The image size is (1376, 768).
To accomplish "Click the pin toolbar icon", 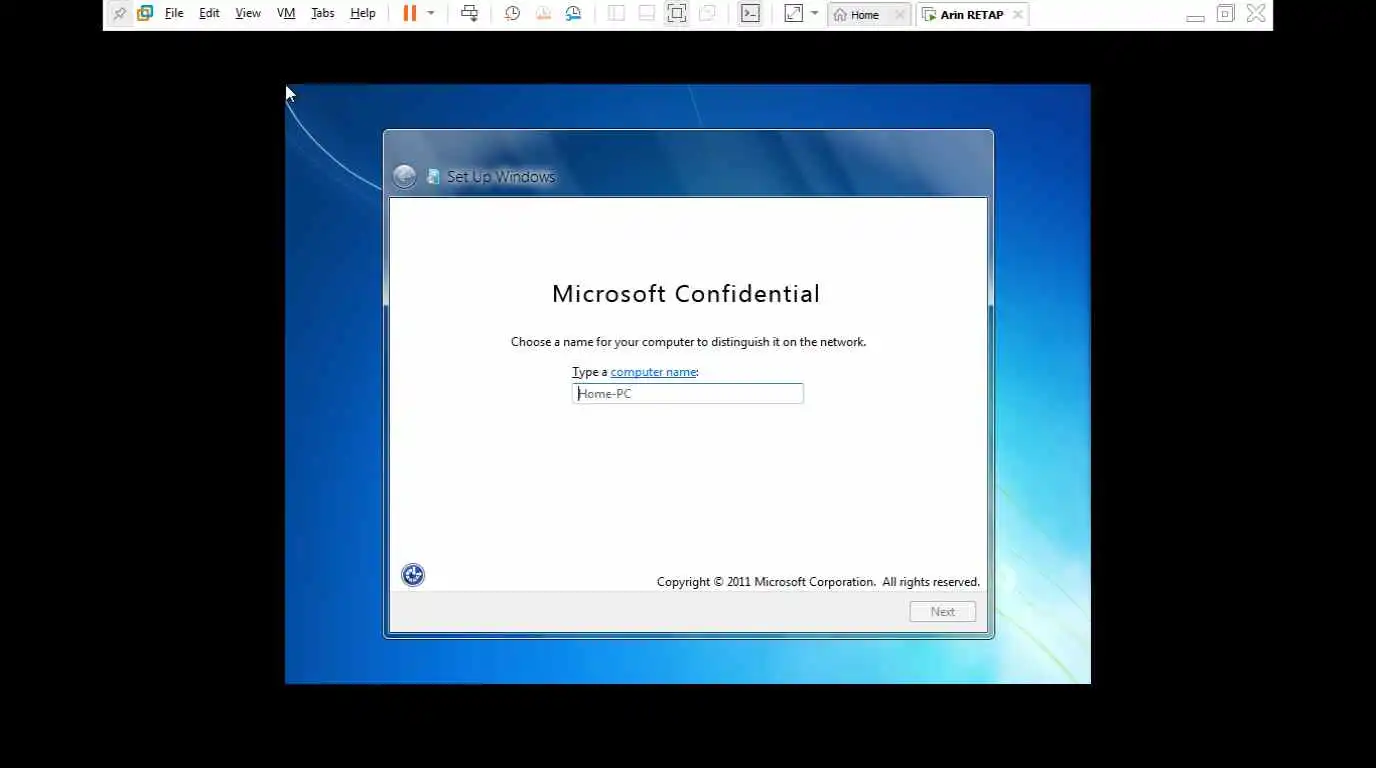I will coord(119,14).
